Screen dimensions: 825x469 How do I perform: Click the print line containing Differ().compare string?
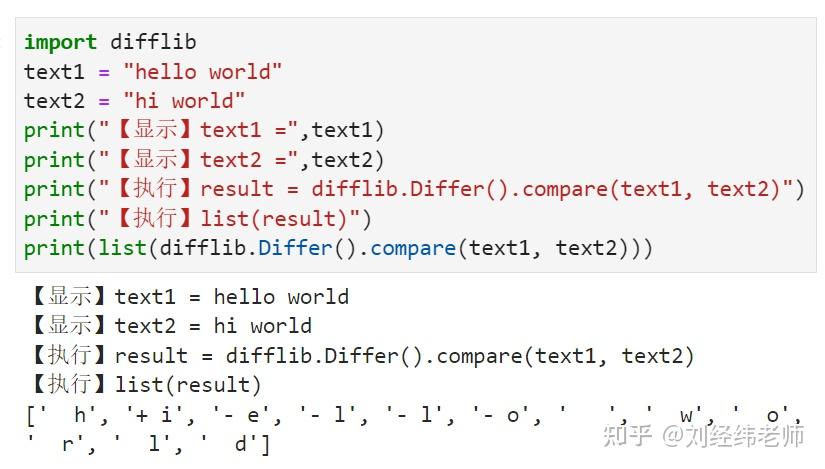coord(414,189)
